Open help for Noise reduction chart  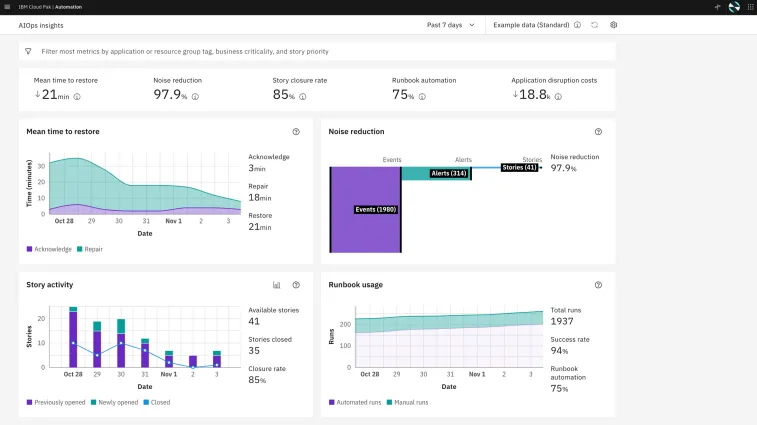pyautogui.click(x=598, y=132)
